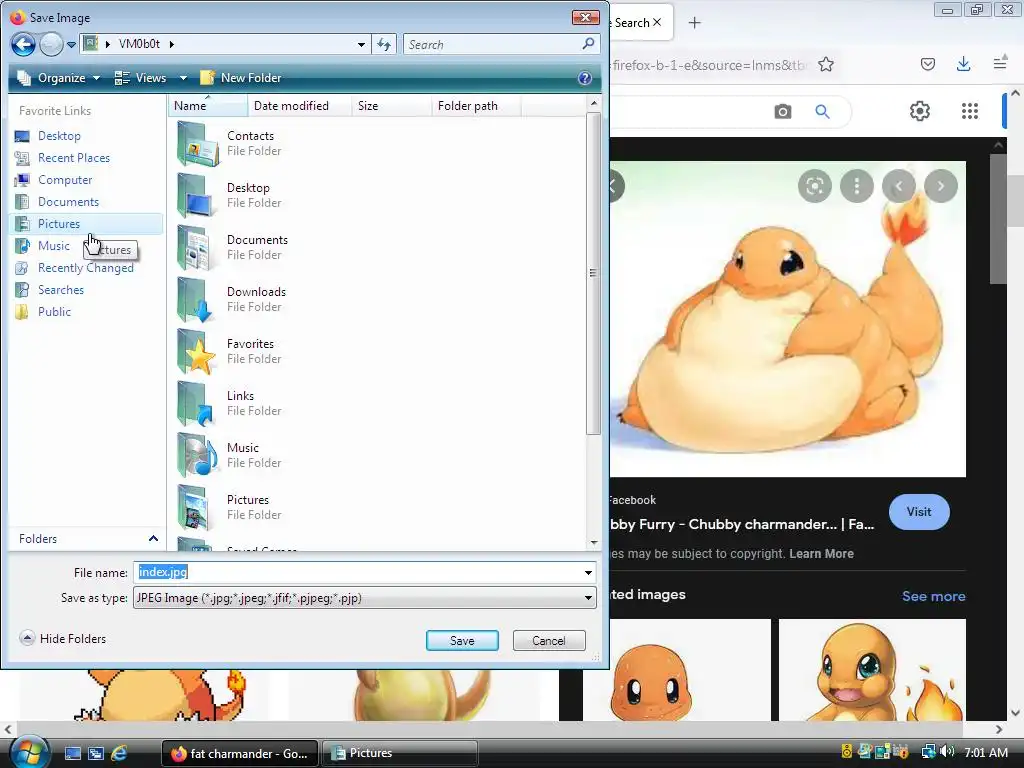Go back with the Save dialog back arrow
The height and width of the screenshot is (768, 1024).
coord(24,44)
